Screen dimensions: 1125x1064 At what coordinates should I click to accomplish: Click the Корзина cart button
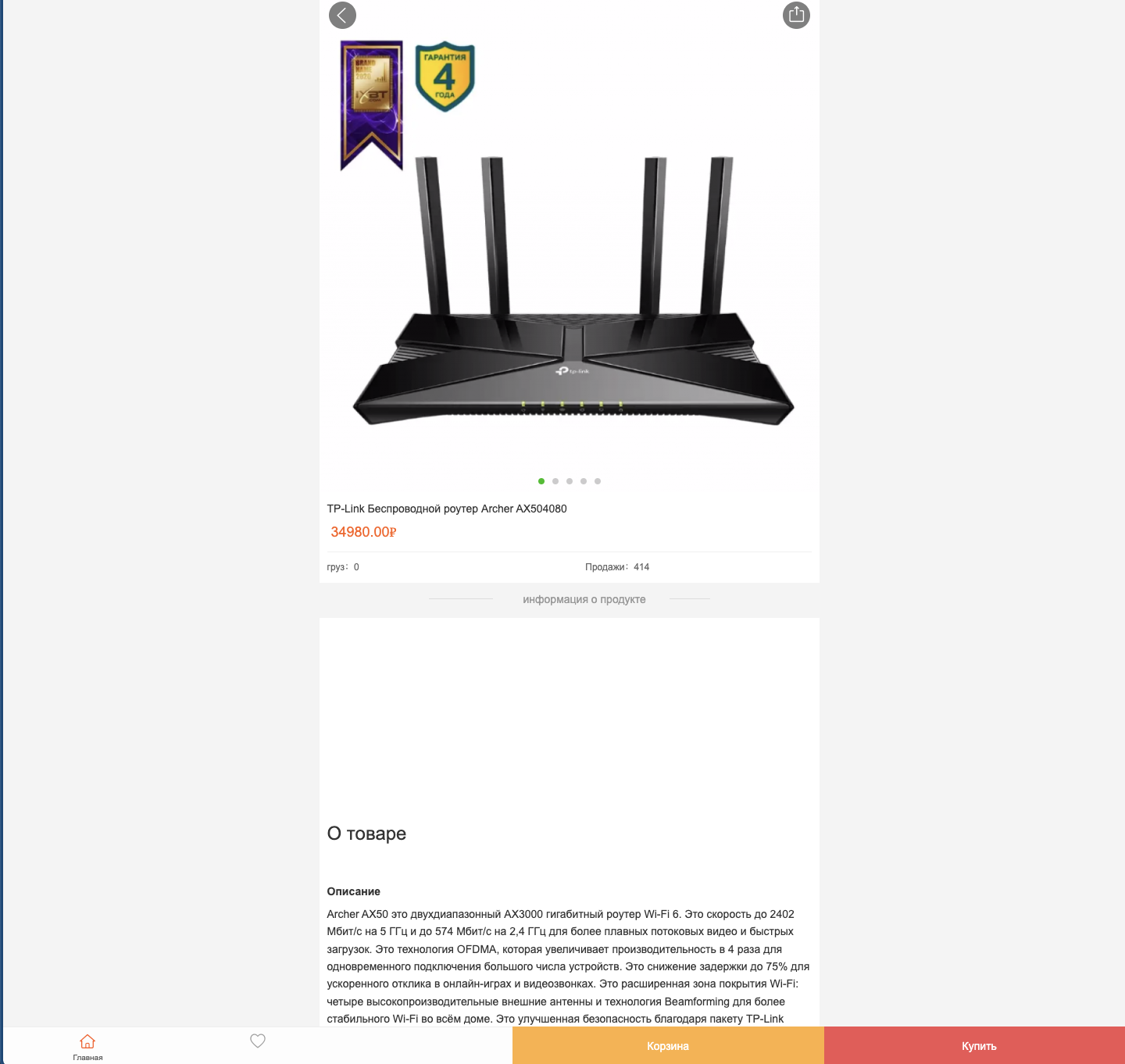[668, 1045]
